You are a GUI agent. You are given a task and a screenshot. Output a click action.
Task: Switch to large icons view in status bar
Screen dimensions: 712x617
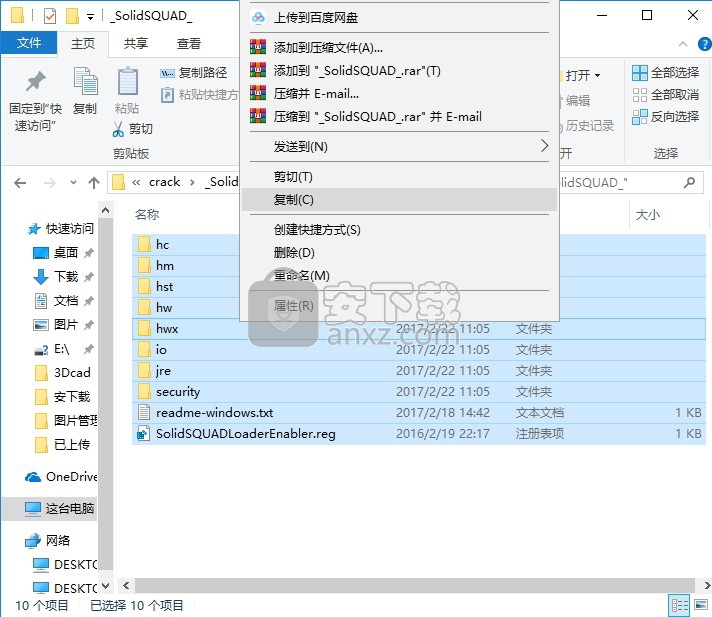click(701, 605)
